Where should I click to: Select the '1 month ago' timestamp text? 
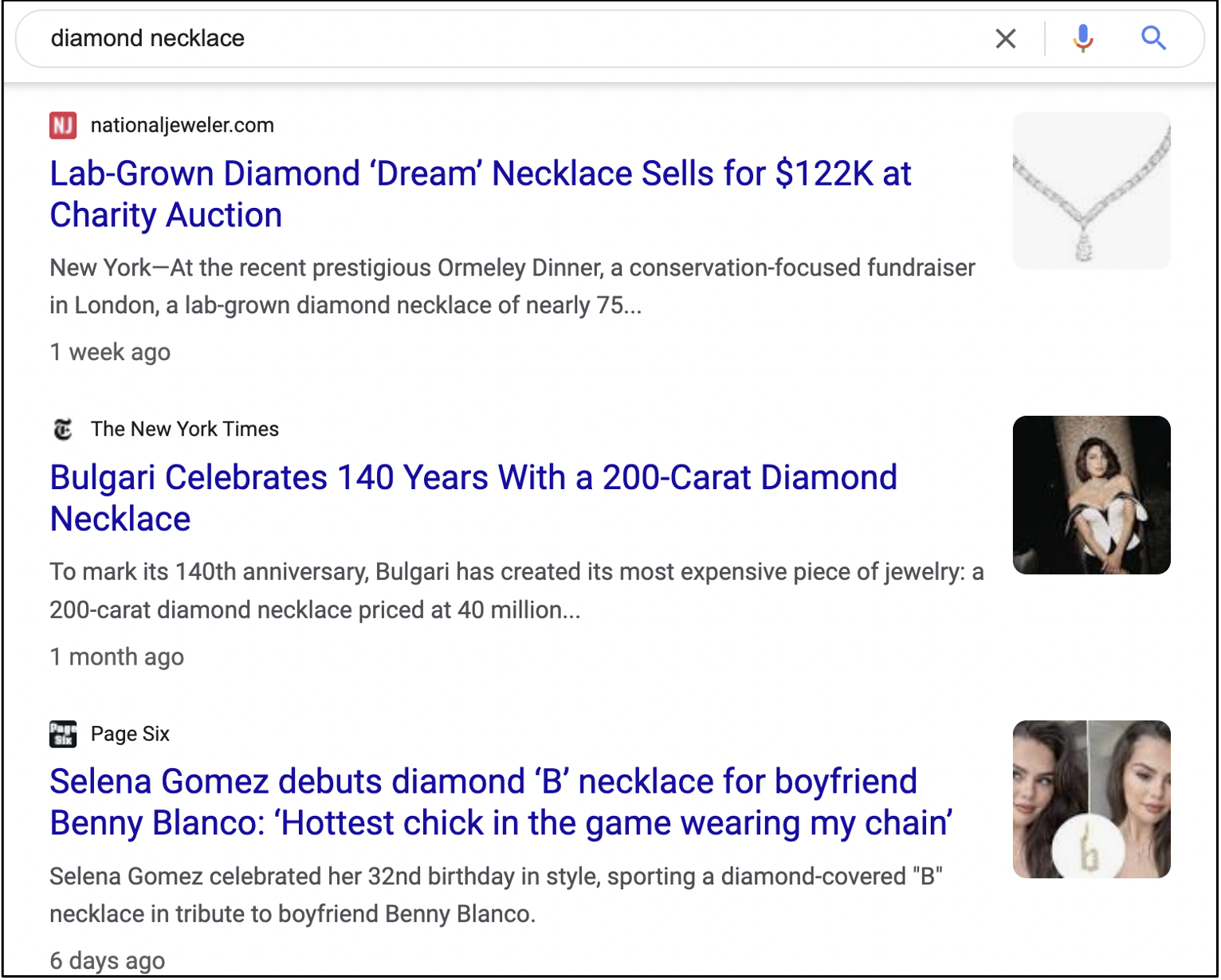117,657
